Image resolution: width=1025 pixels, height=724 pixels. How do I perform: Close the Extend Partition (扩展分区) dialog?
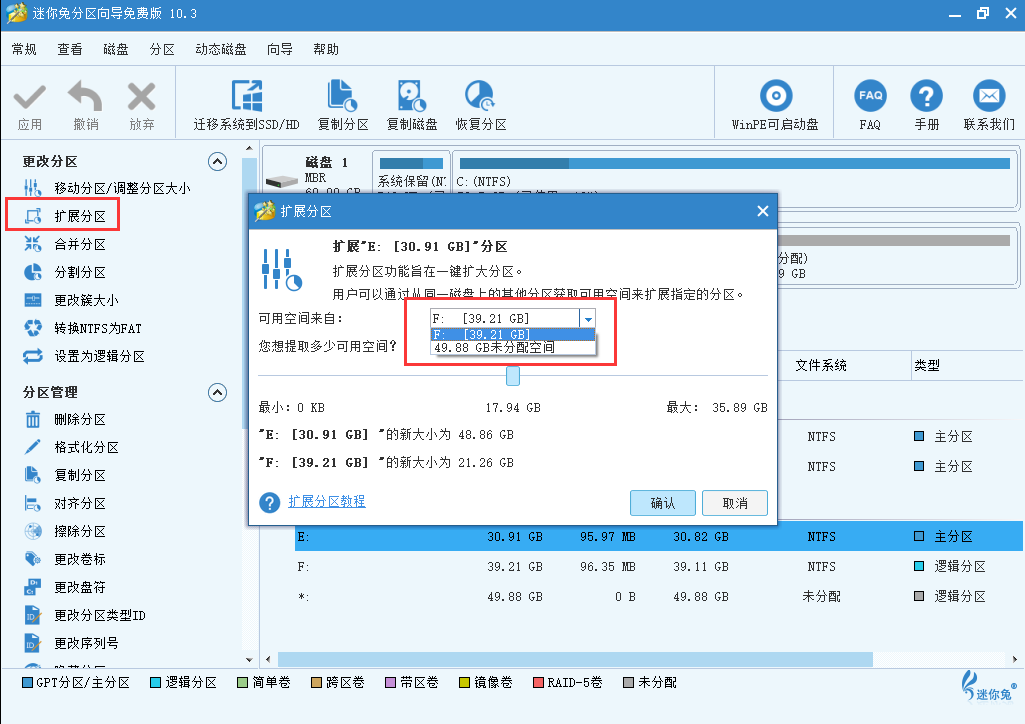[762, 211]
